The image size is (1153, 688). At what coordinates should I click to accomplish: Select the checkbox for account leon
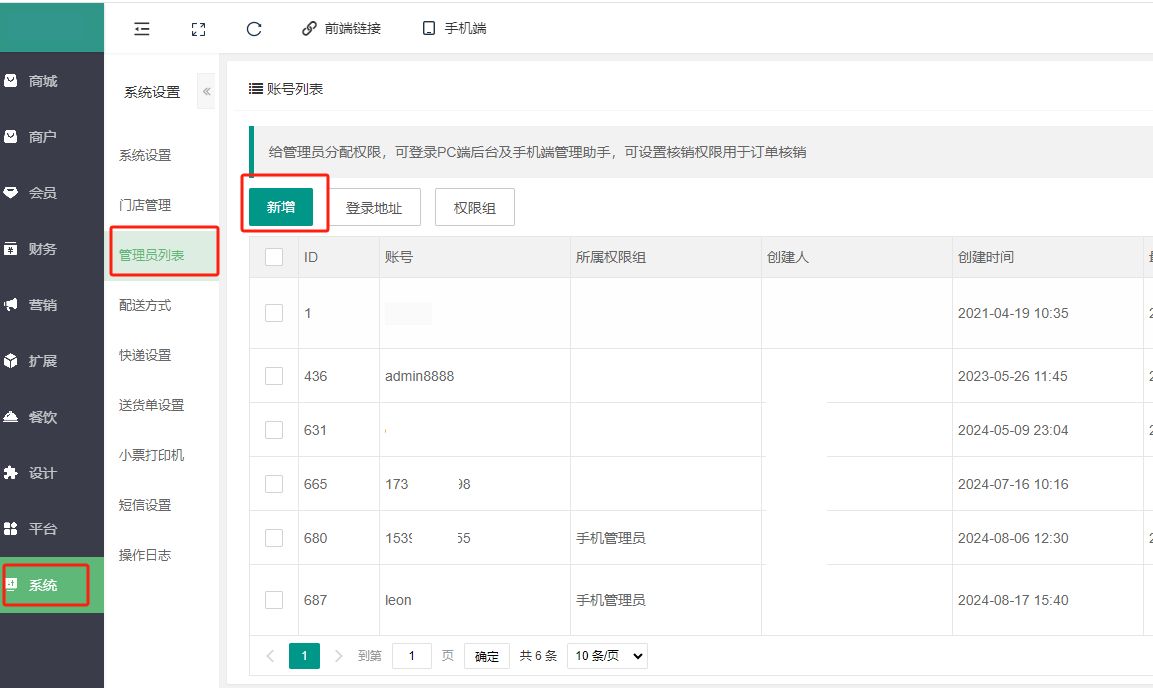click(x=274, y=600)
